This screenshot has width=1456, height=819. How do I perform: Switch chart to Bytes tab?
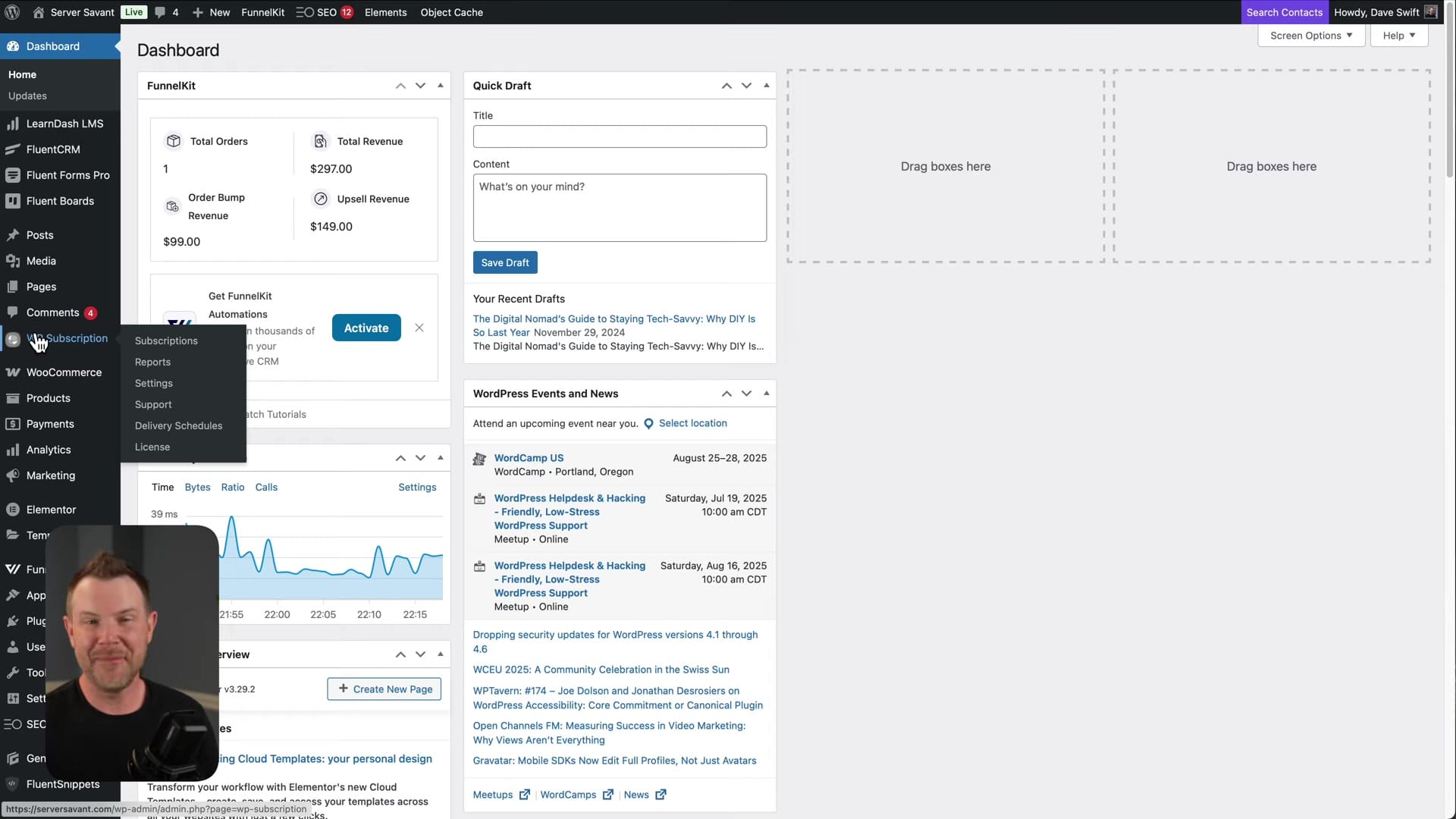click(197, 487)
